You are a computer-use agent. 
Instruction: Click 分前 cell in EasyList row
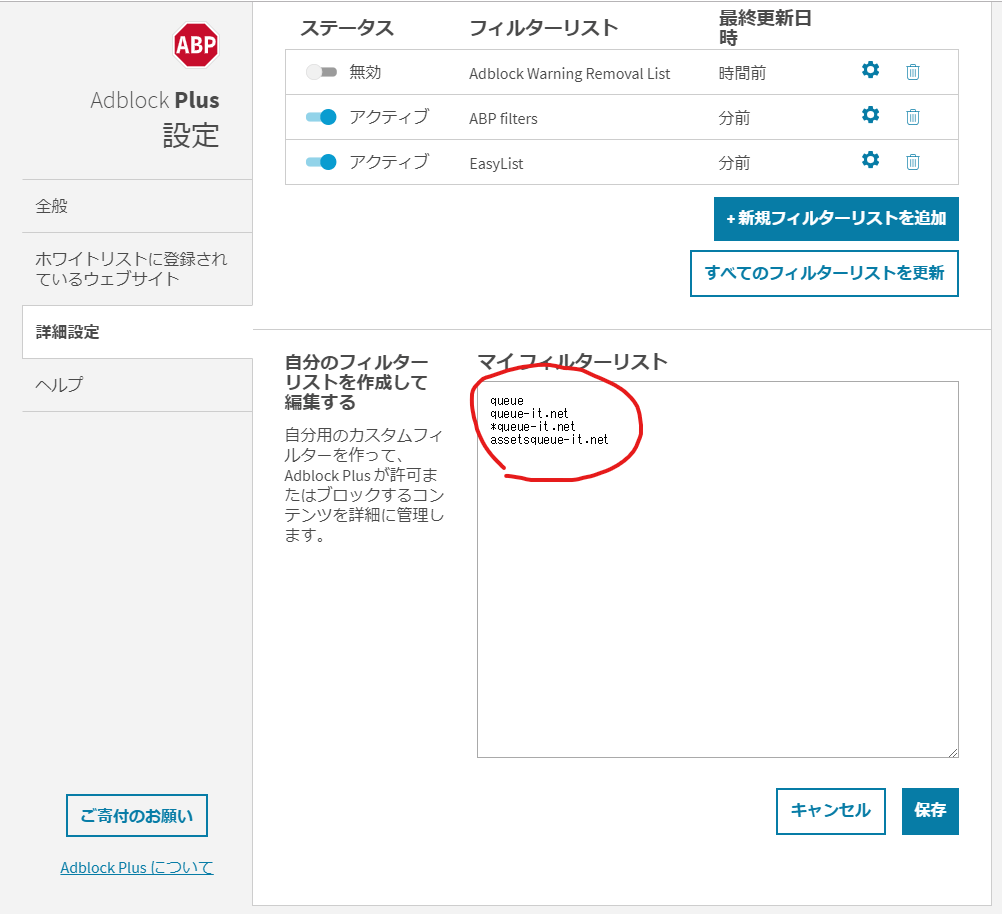coord(734,163)
